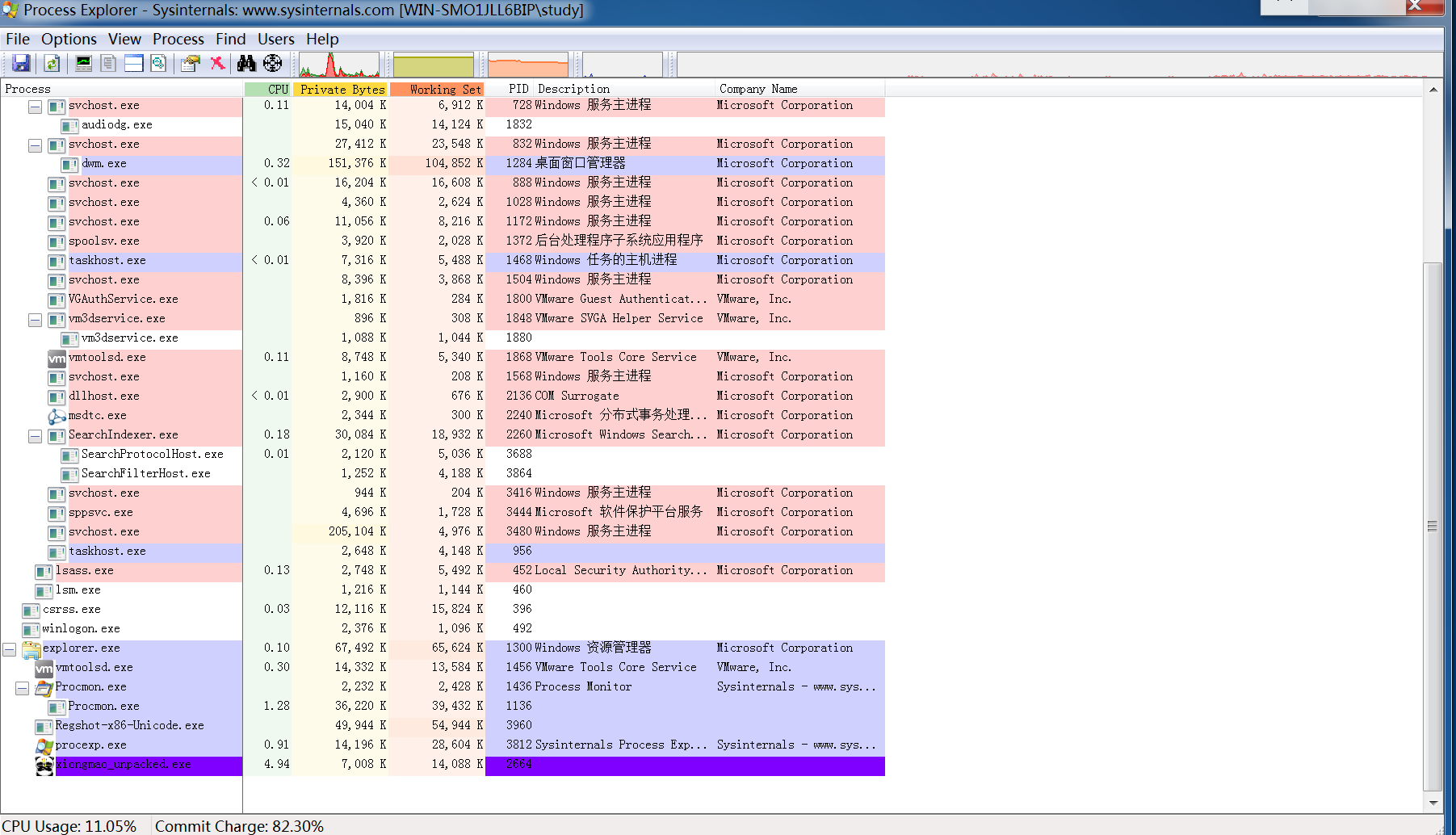This screenshot has width=1456, height=835.
Task: Select the csrss.exe process
Action: tap(71, 609)
